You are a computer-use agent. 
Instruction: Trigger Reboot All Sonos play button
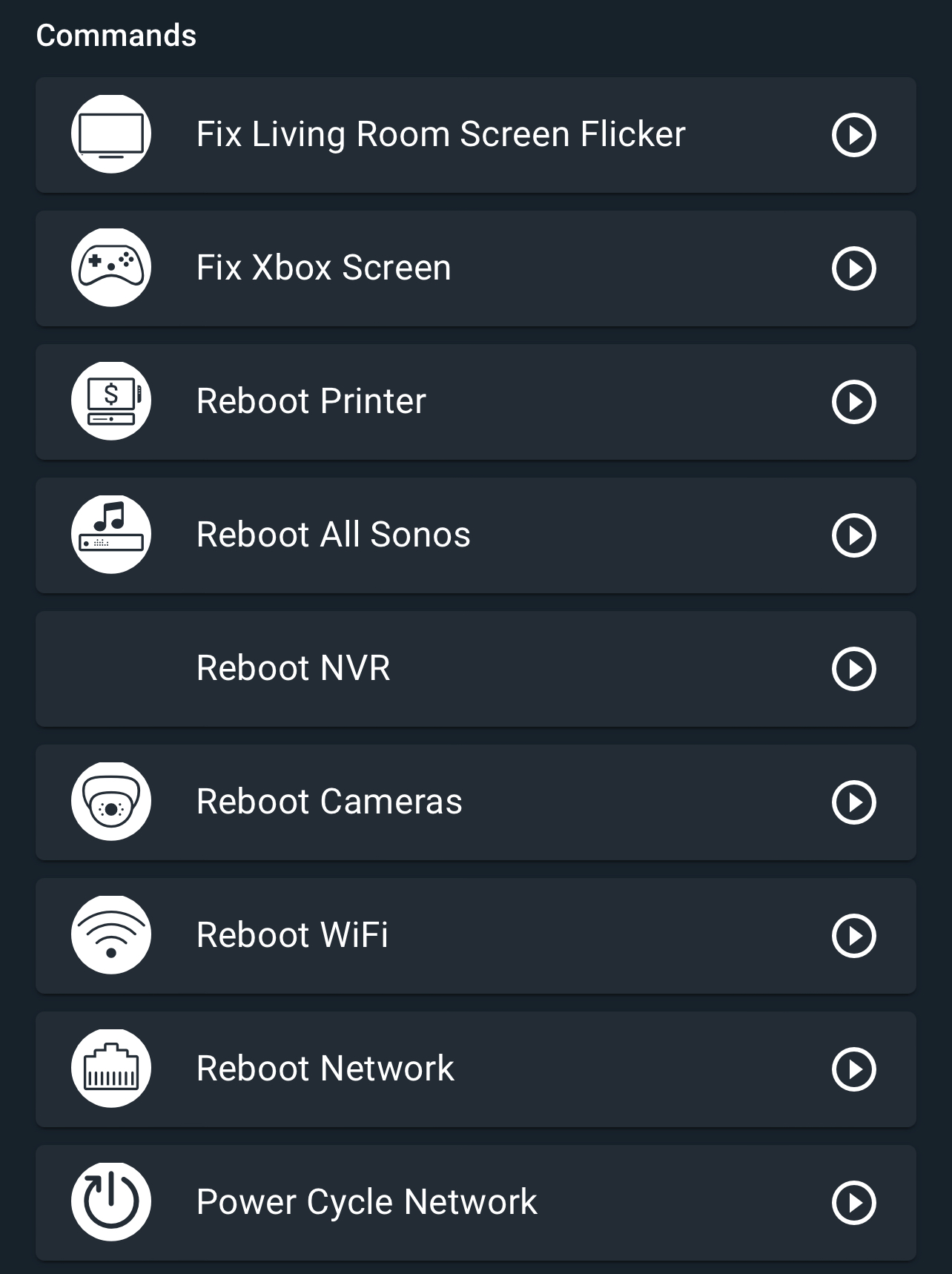(x=854, y=535)
